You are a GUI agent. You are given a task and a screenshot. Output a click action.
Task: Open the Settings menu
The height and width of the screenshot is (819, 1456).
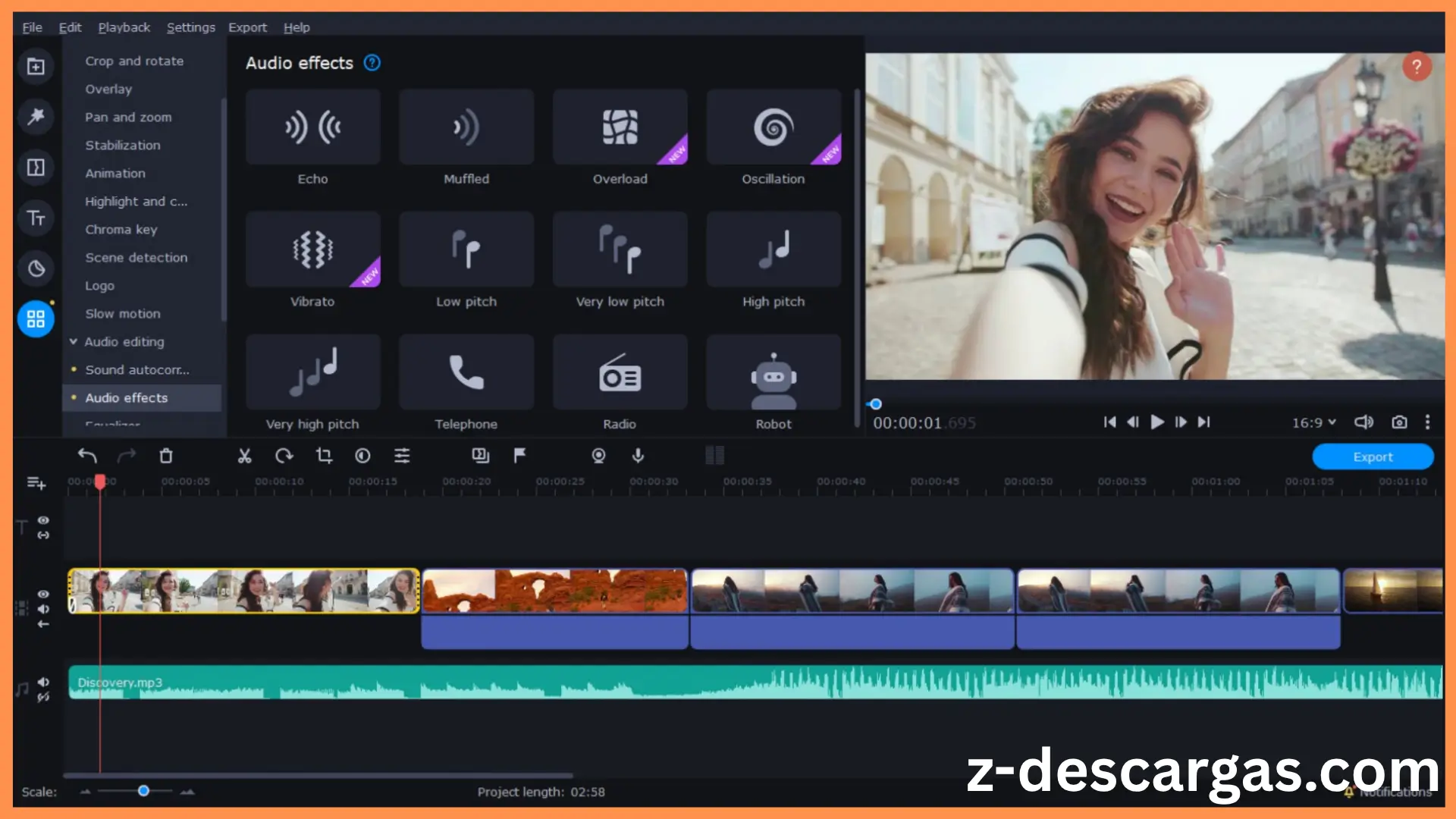coord(190,27)
